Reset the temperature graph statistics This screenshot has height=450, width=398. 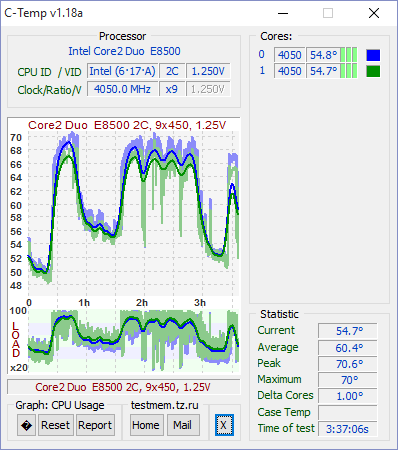56,425
